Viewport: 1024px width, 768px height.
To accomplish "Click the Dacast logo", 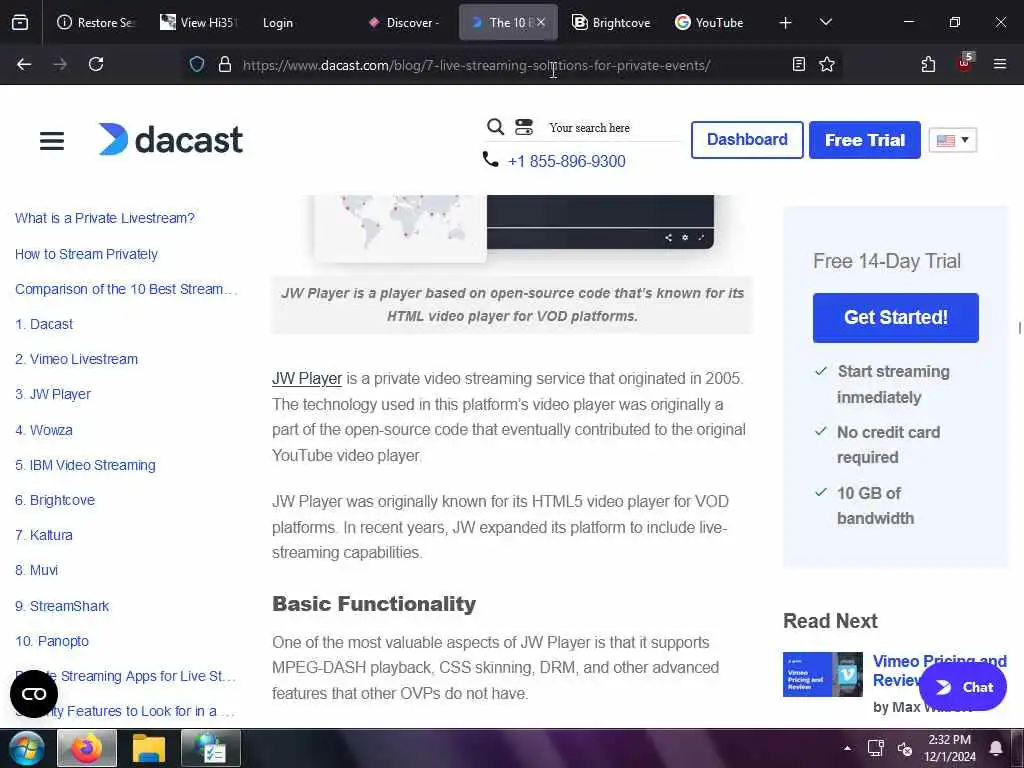I will point(170,140).
